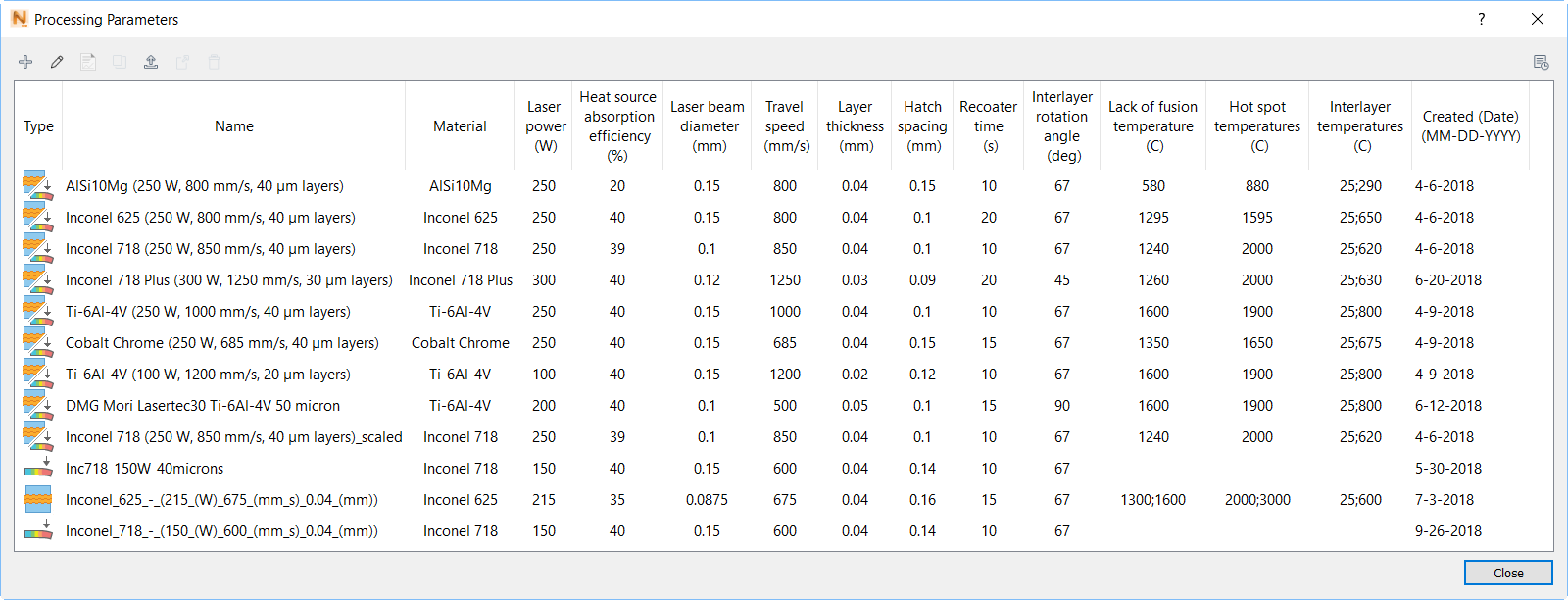Click type icon of Inconel_625_-_(215_(W) row

point(38,499)
